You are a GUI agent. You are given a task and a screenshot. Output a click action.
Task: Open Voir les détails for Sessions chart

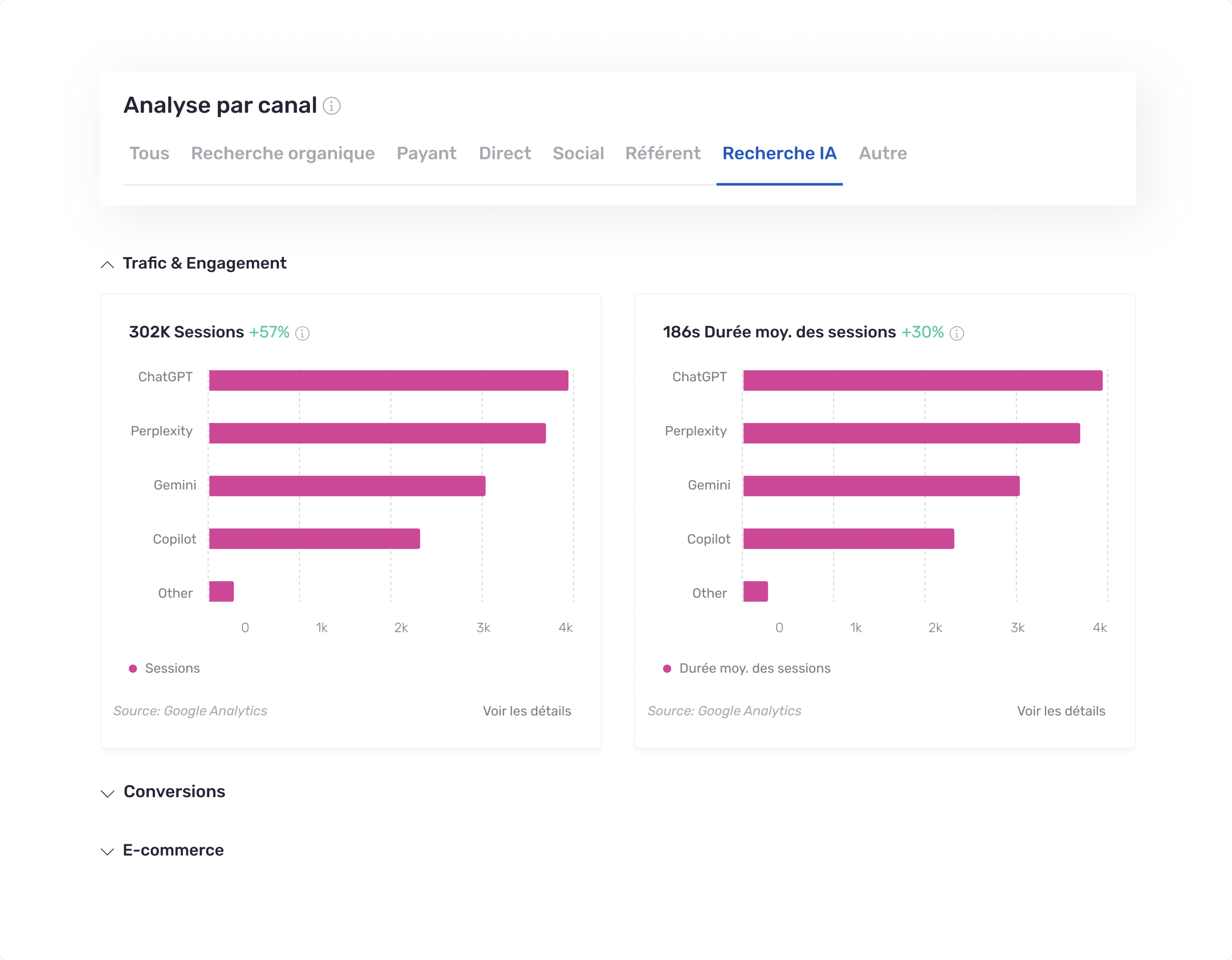[x=527, y=711]
